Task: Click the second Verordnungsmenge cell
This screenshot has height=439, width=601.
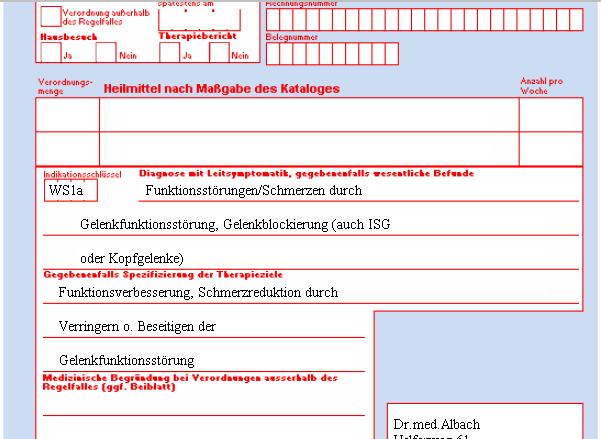Action: 67,149
